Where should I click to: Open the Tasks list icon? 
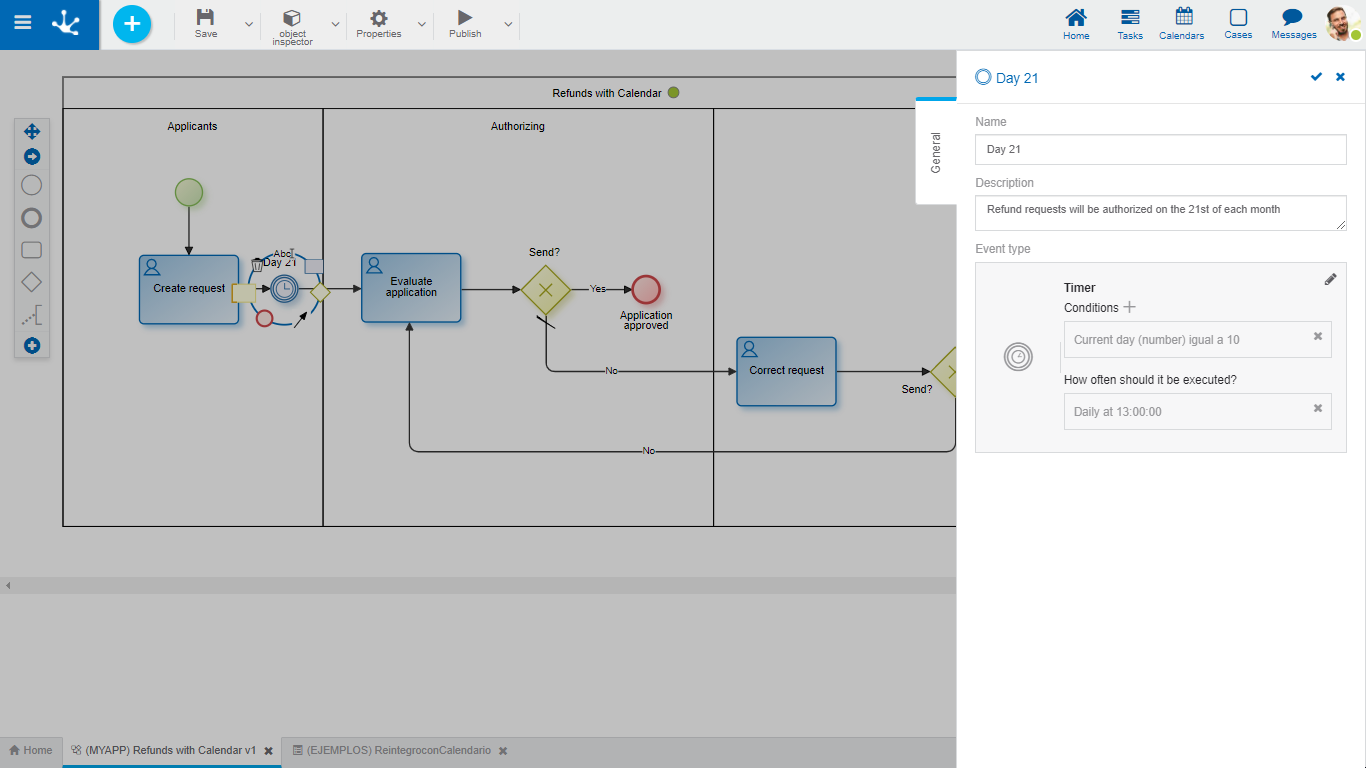(x=1130, y=18)
